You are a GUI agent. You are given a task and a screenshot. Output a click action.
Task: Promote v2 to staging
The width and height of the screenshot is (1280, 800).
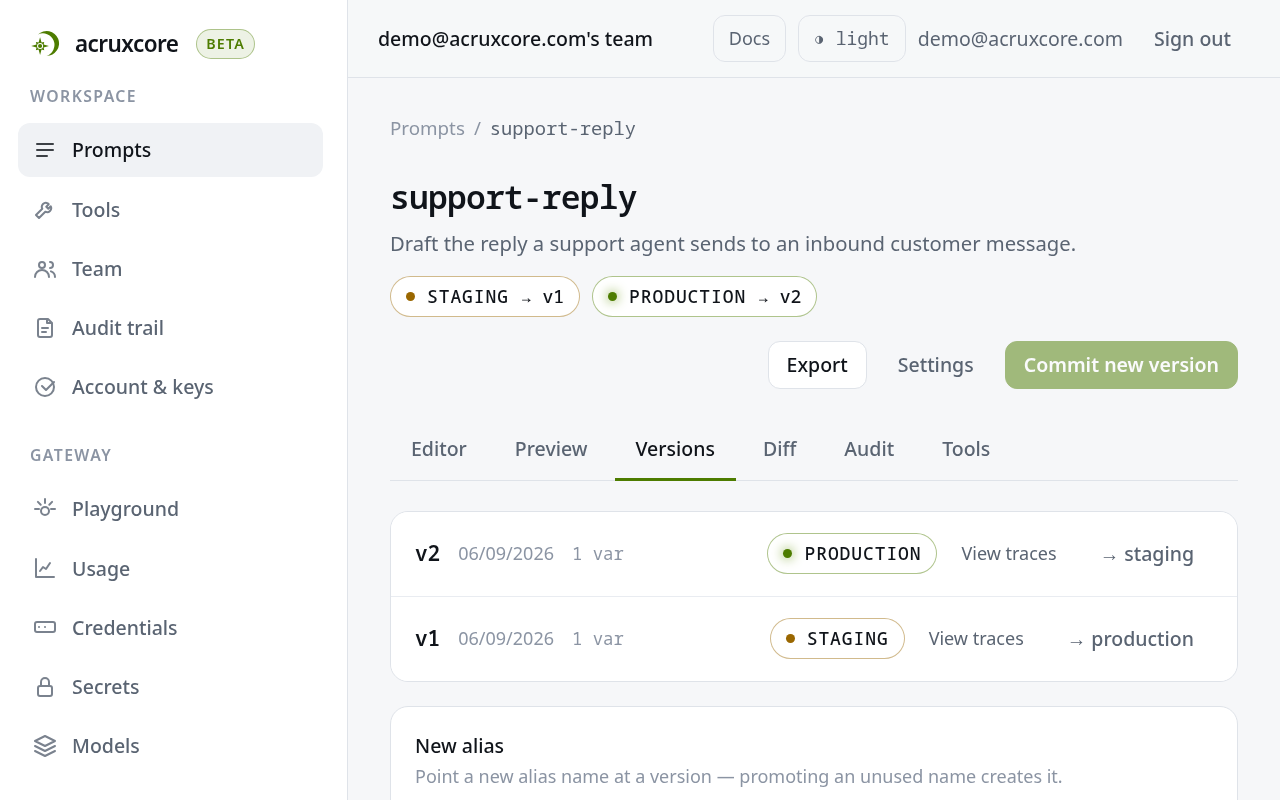[1147, 554]
